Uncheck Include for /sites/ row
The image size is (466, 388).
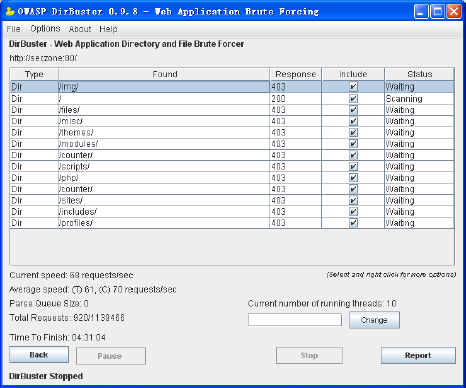[353, 201]
